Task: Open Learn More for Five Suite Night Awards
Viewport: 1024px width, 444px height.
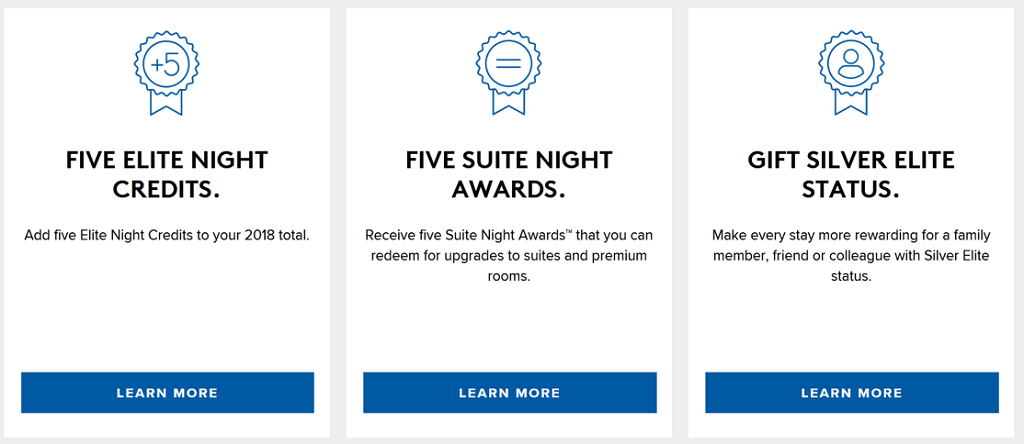Action: click(x=509, y=393)
